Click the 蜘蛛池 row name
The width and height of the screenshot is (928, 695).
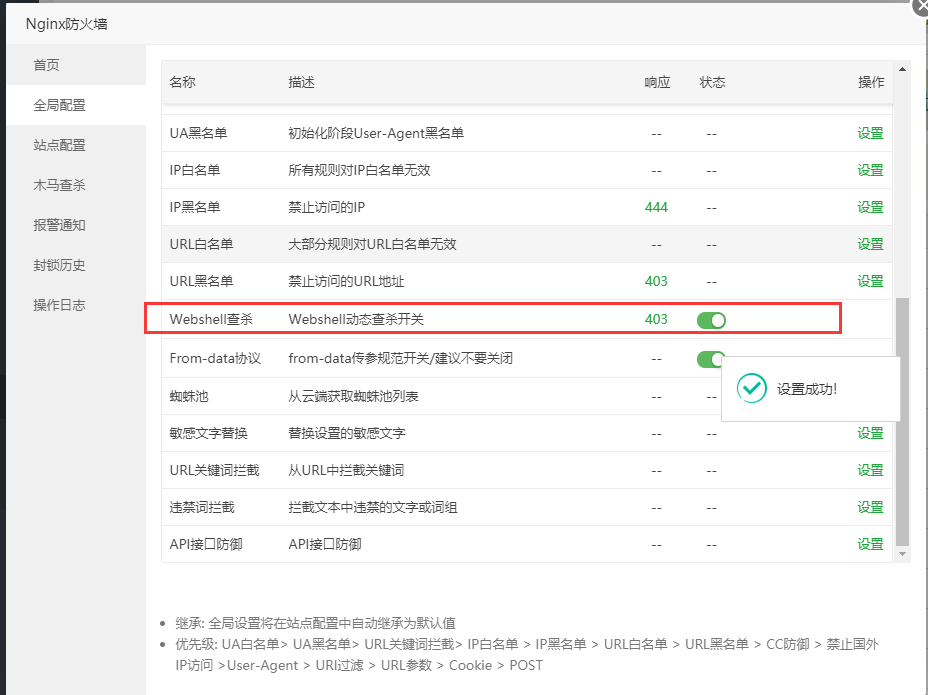[x=189, y=397]
